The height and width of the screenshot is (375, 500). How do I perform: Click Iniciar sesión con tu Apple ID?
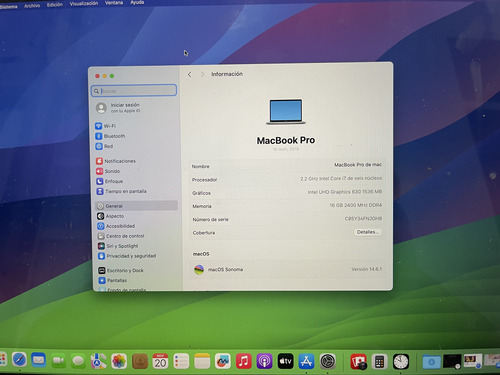[118, 108]
